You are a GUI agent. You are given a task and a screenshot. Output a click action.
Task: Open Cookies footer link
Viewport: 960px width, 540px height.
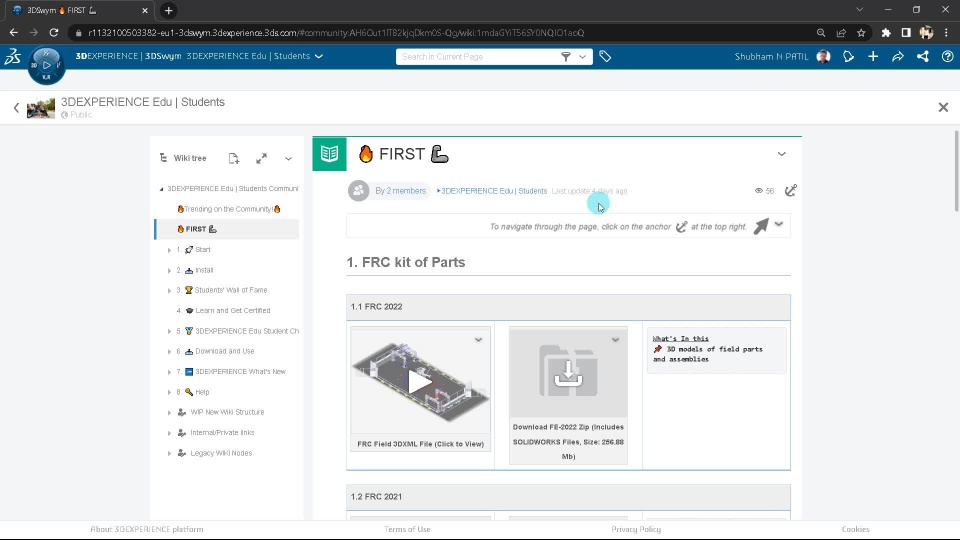point(855,529)
